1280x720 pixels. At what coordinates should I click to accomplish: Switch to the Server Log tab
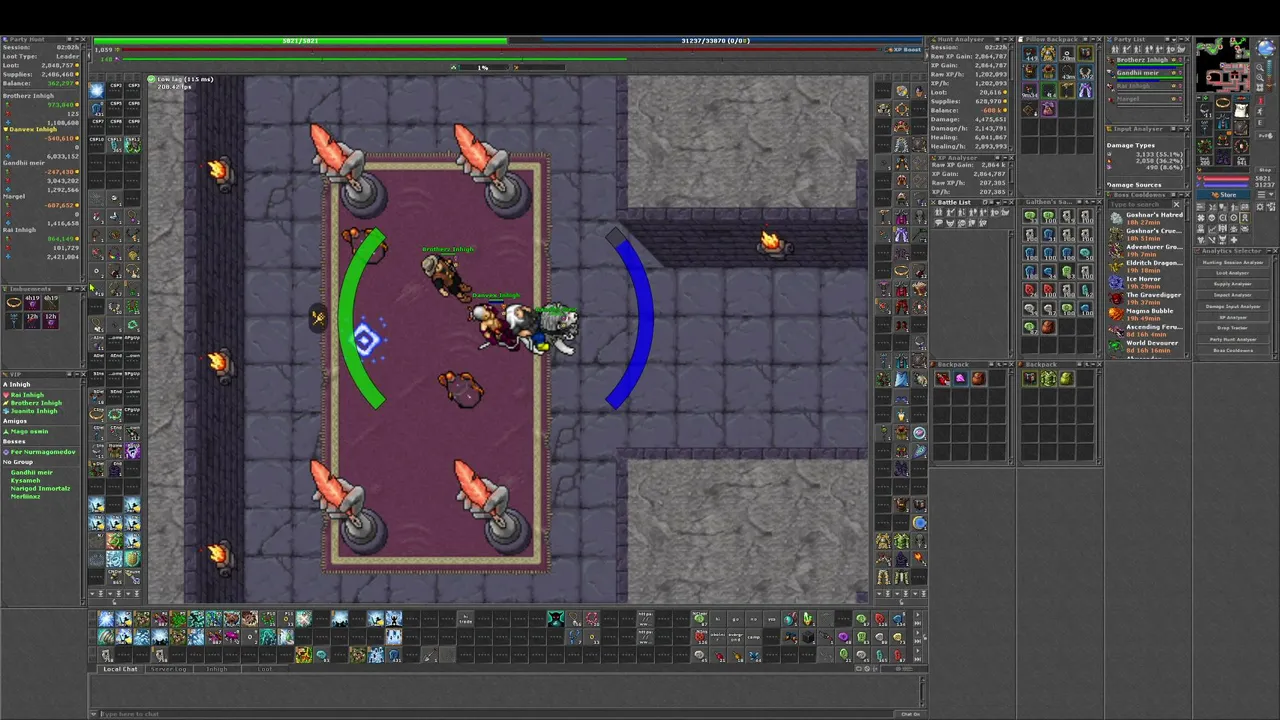click(168, 669)
